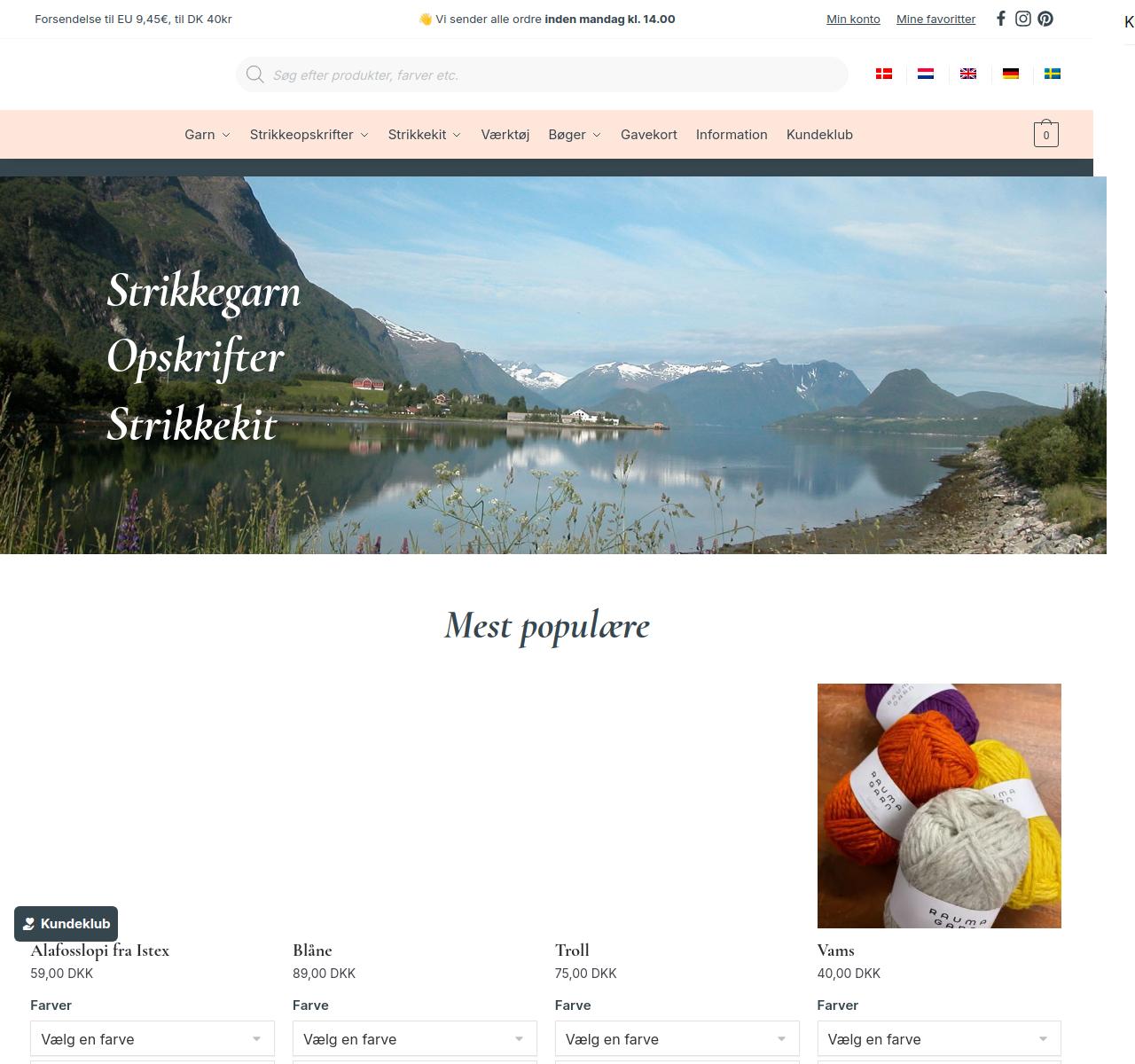Open Vælg en farve dropdown for Vams
The height and width of the screenshot is (1064, 1135).
[939, 1039]
